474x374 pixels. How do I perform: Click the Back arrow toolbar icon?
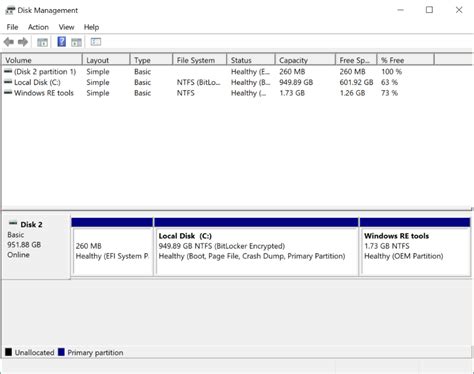click(9, 42)
